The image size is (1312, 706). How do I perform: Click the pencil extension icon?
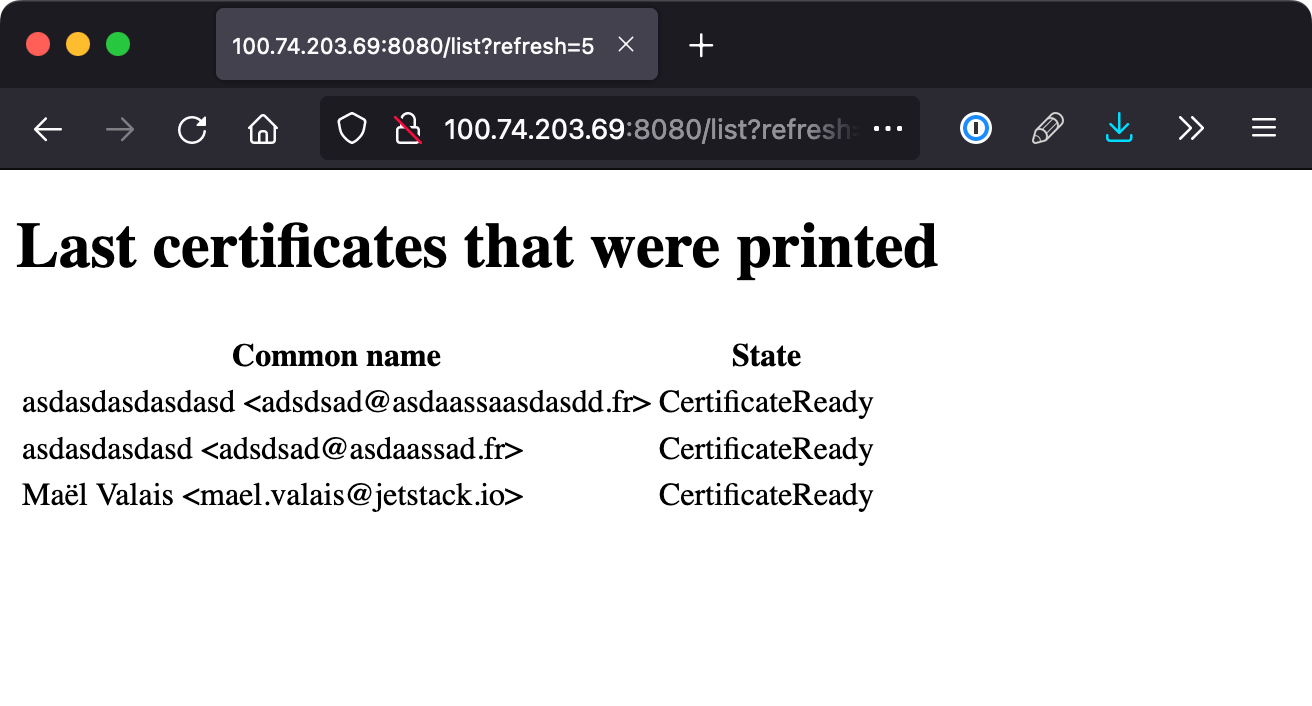(1047, 129)
